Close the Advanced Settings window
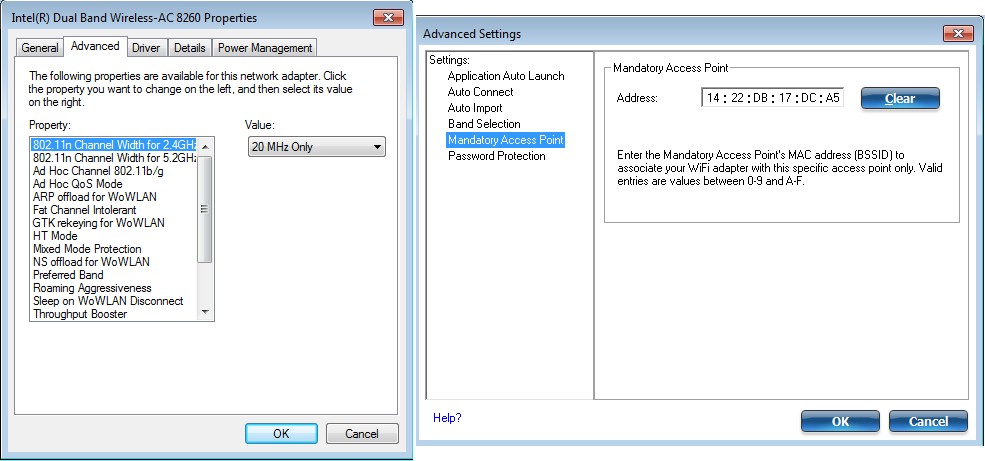Screen dimensions: 985x461 point(958,33)
